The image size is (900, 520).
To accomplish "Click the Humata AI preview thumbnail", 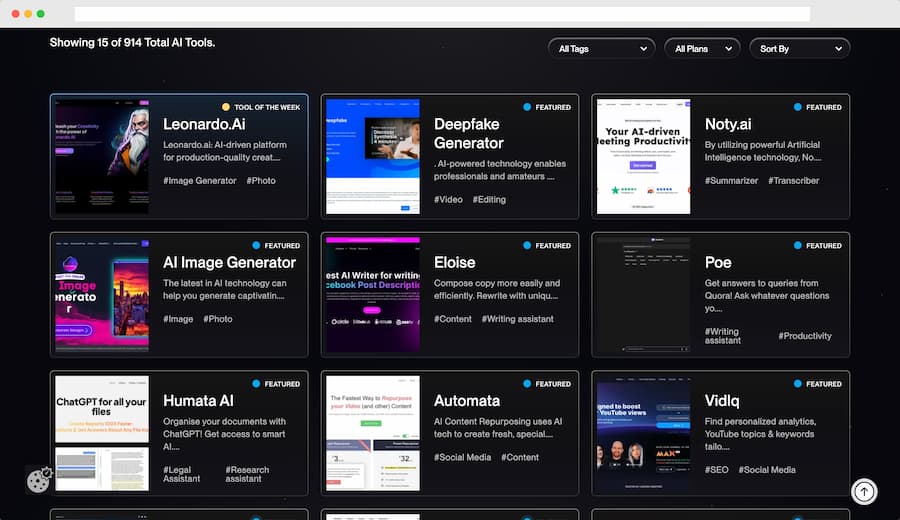I will pyautogui.click(x=102, y=433).
